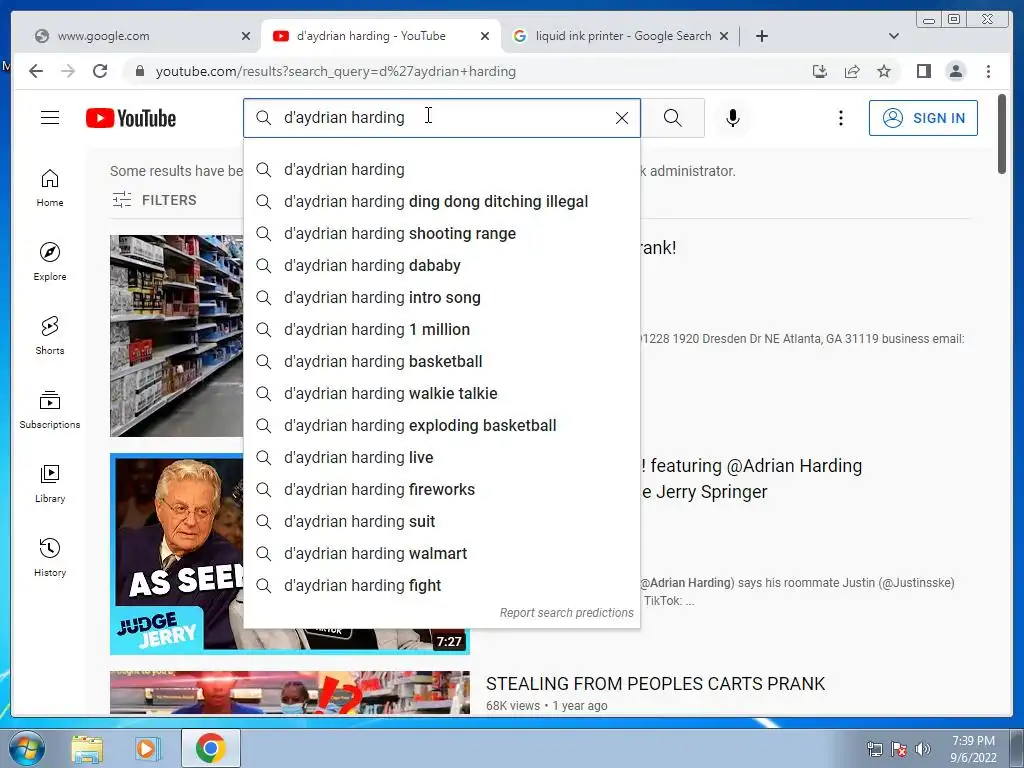Viewport: 1024px width, 768px height.
Task: Go back with the browser back arrow
Action: tap(36, 71)
